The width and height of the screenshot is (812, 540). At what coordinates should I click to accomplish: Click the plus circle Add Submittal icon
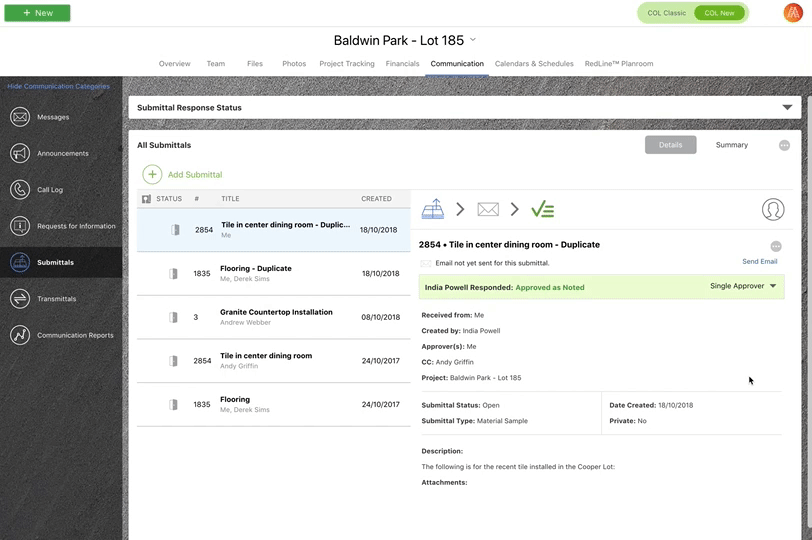152,174
